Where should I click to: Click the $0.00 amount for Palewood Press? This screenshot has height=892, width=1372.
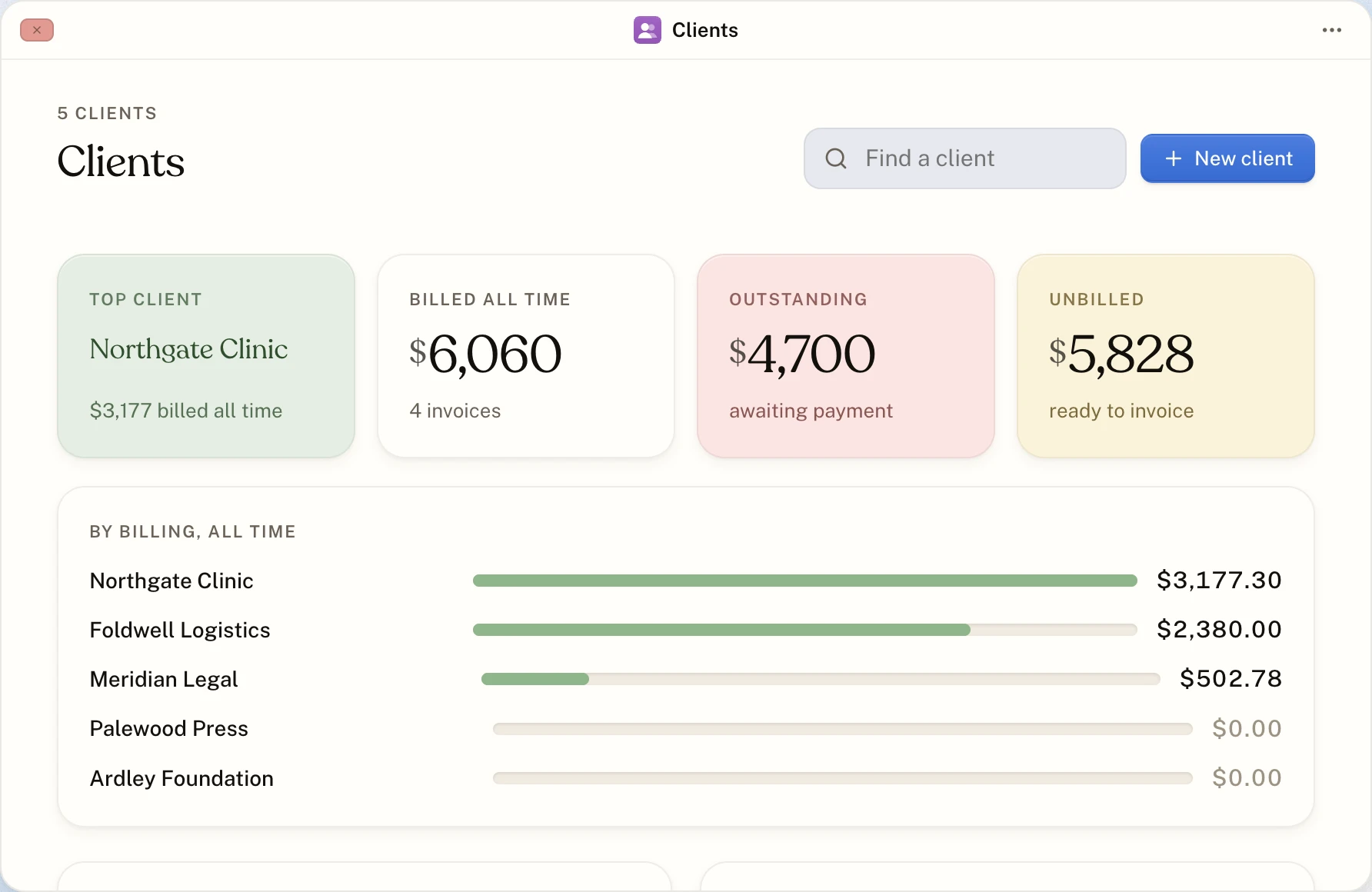1247,728
